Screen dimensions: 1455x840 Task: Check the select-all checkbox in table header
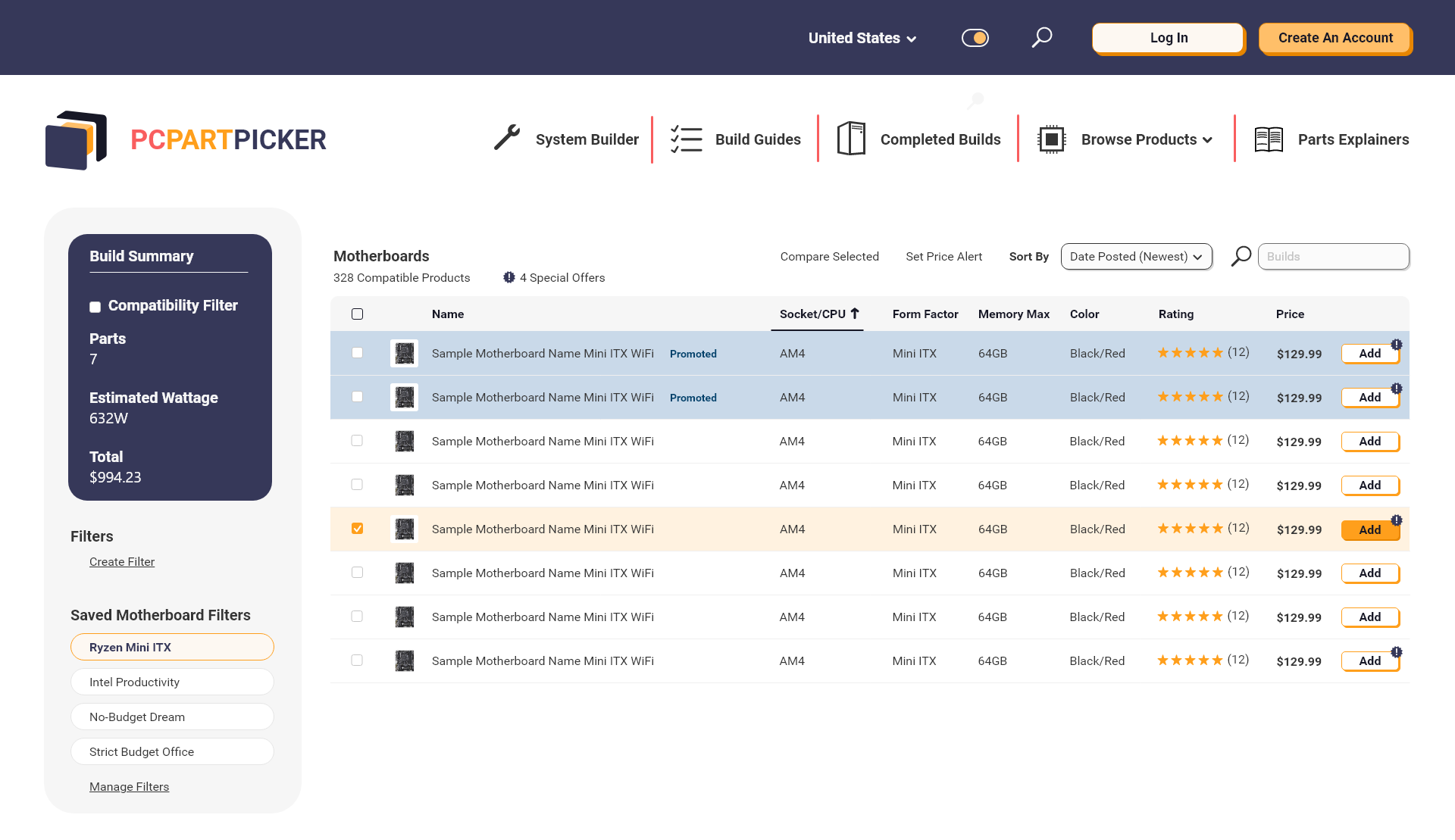tap(357, 314)
